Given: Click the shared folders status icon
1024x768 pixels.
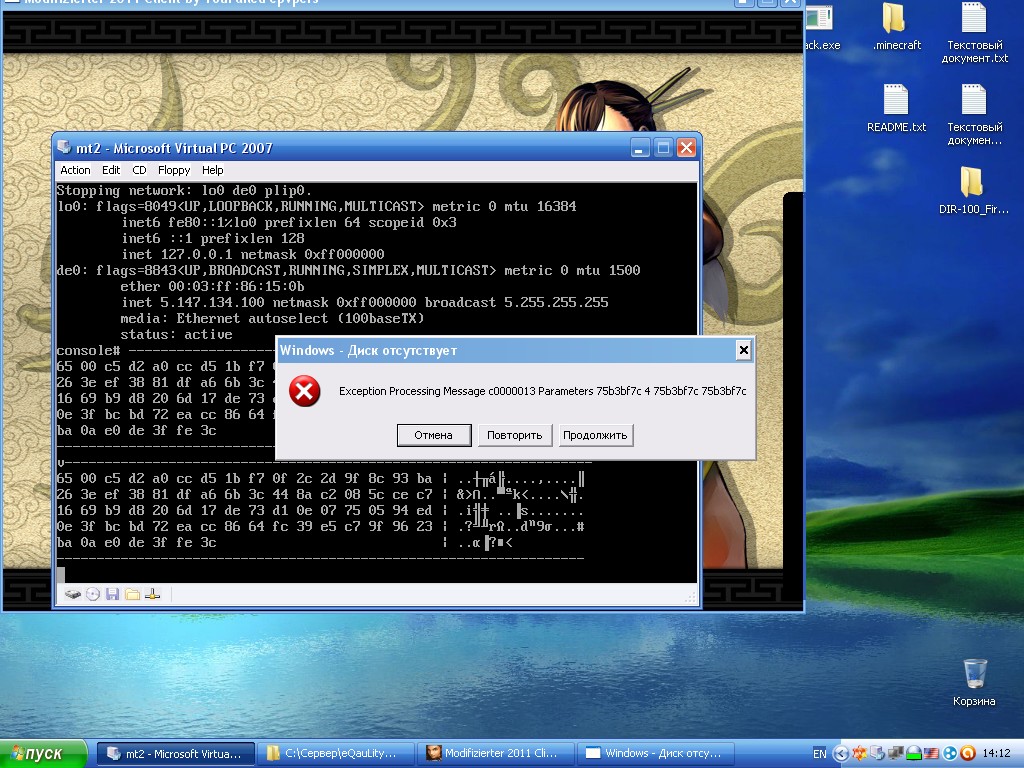Looking at the screenshot, I should 132,594.
